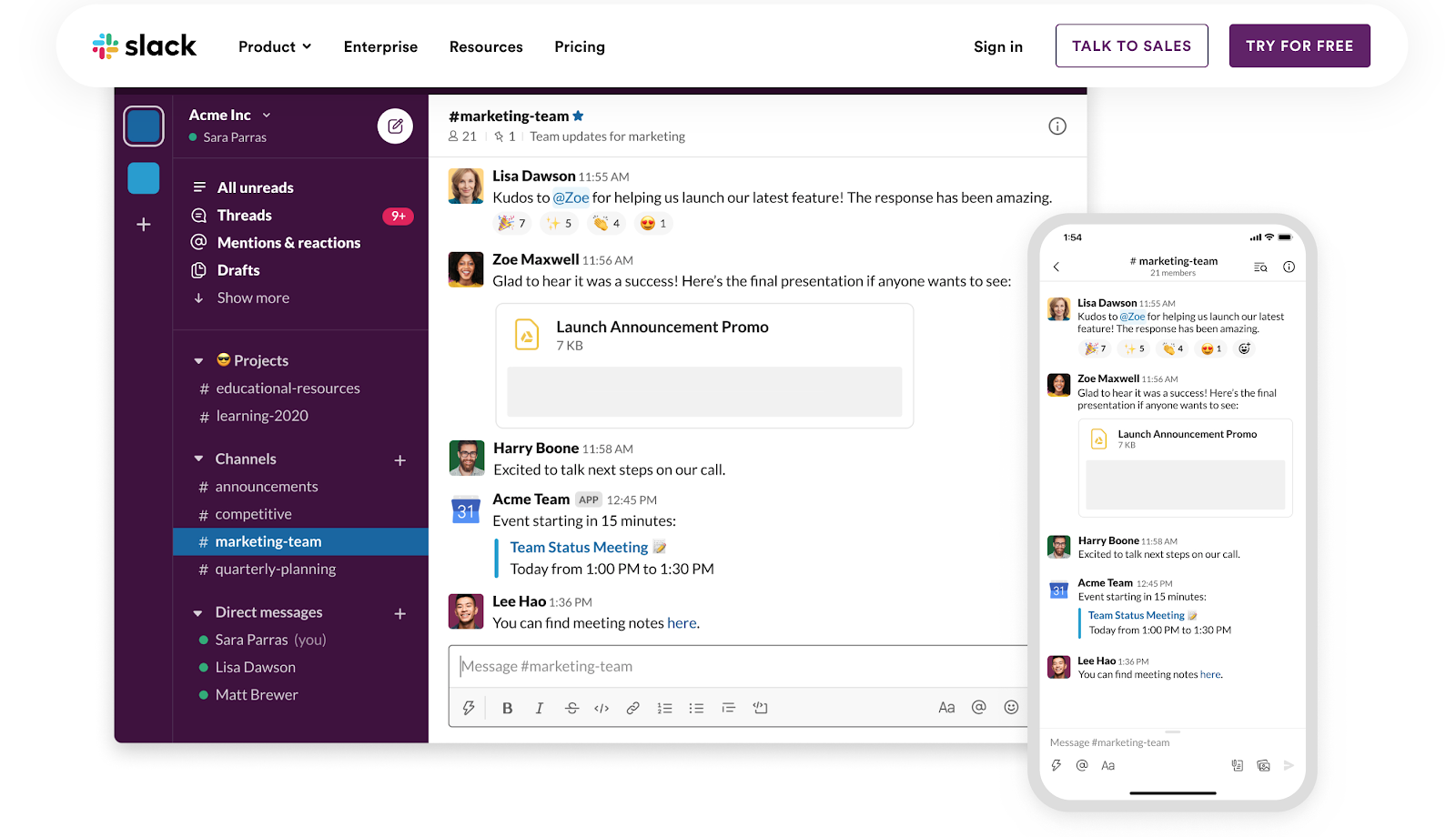Click the TALK TO SALES button
This screenshot has width=1456, height=837.
(x=1131, y=45)
